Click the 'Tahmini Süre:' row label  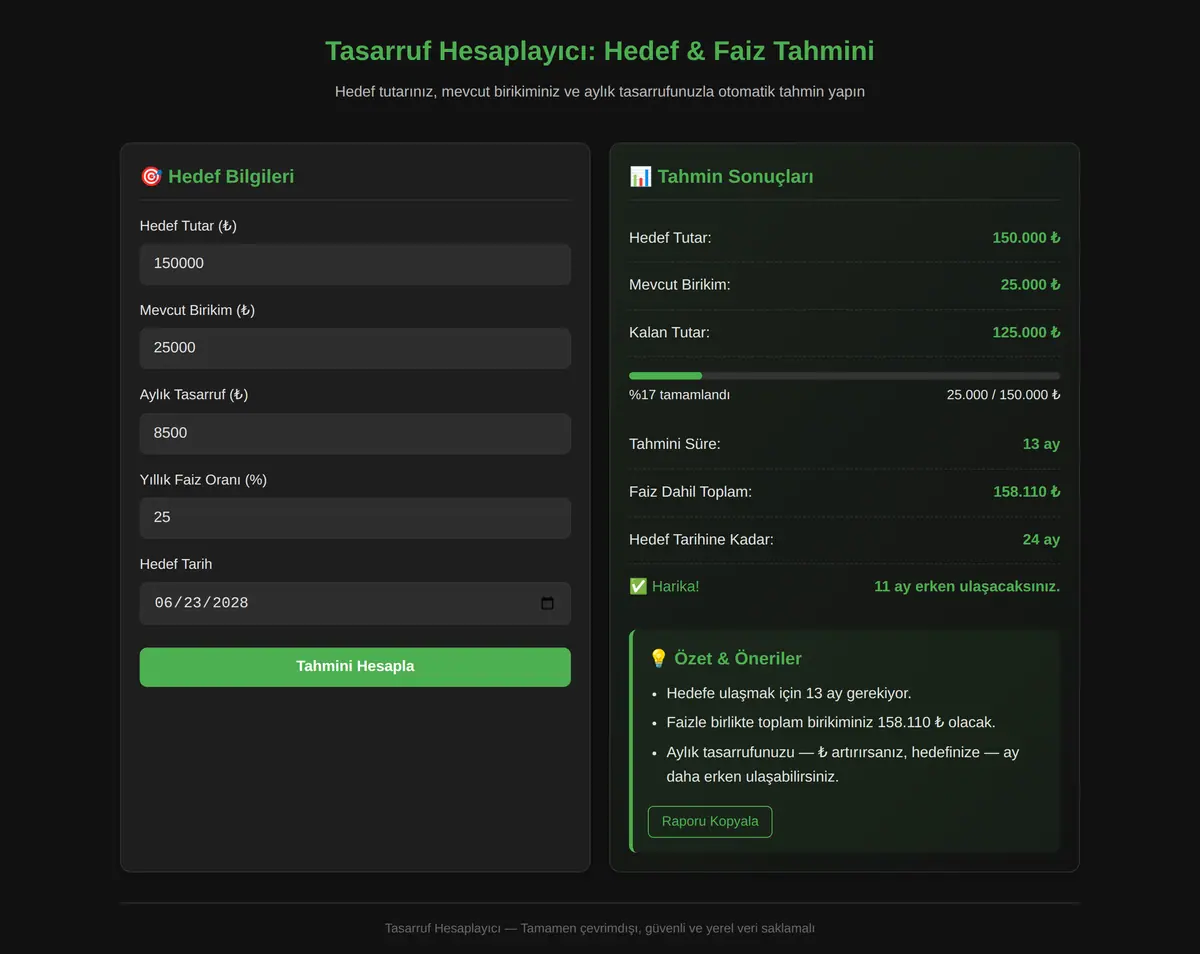tap(674, 444)
